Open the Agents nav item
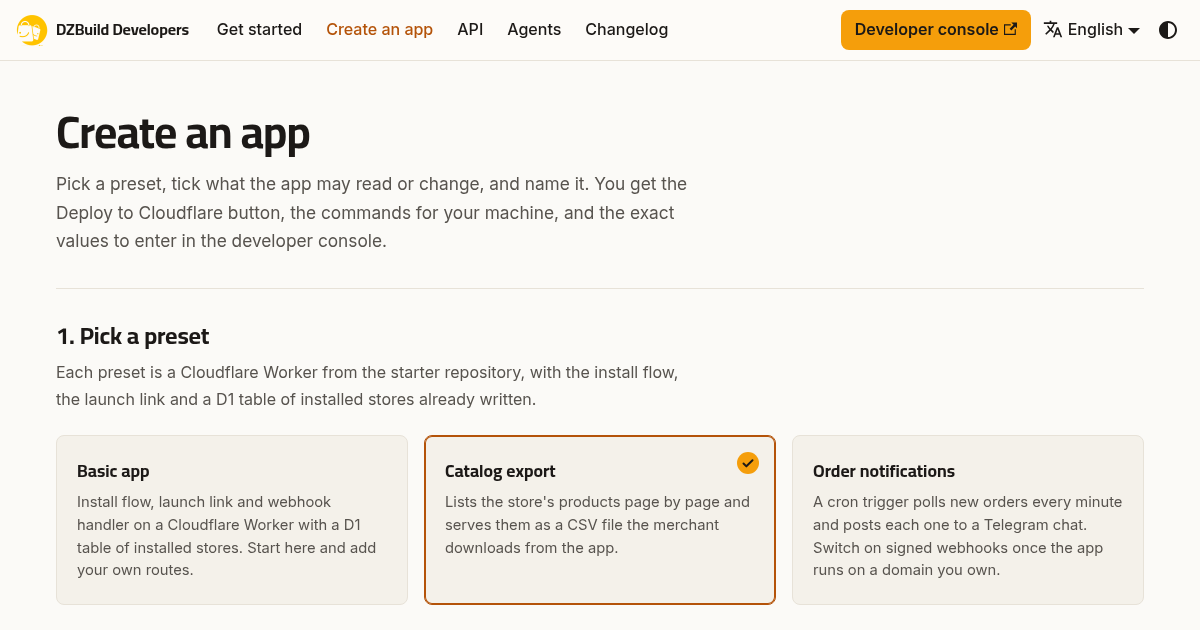The image size is (1200, 630). click(x=534, y=30)
